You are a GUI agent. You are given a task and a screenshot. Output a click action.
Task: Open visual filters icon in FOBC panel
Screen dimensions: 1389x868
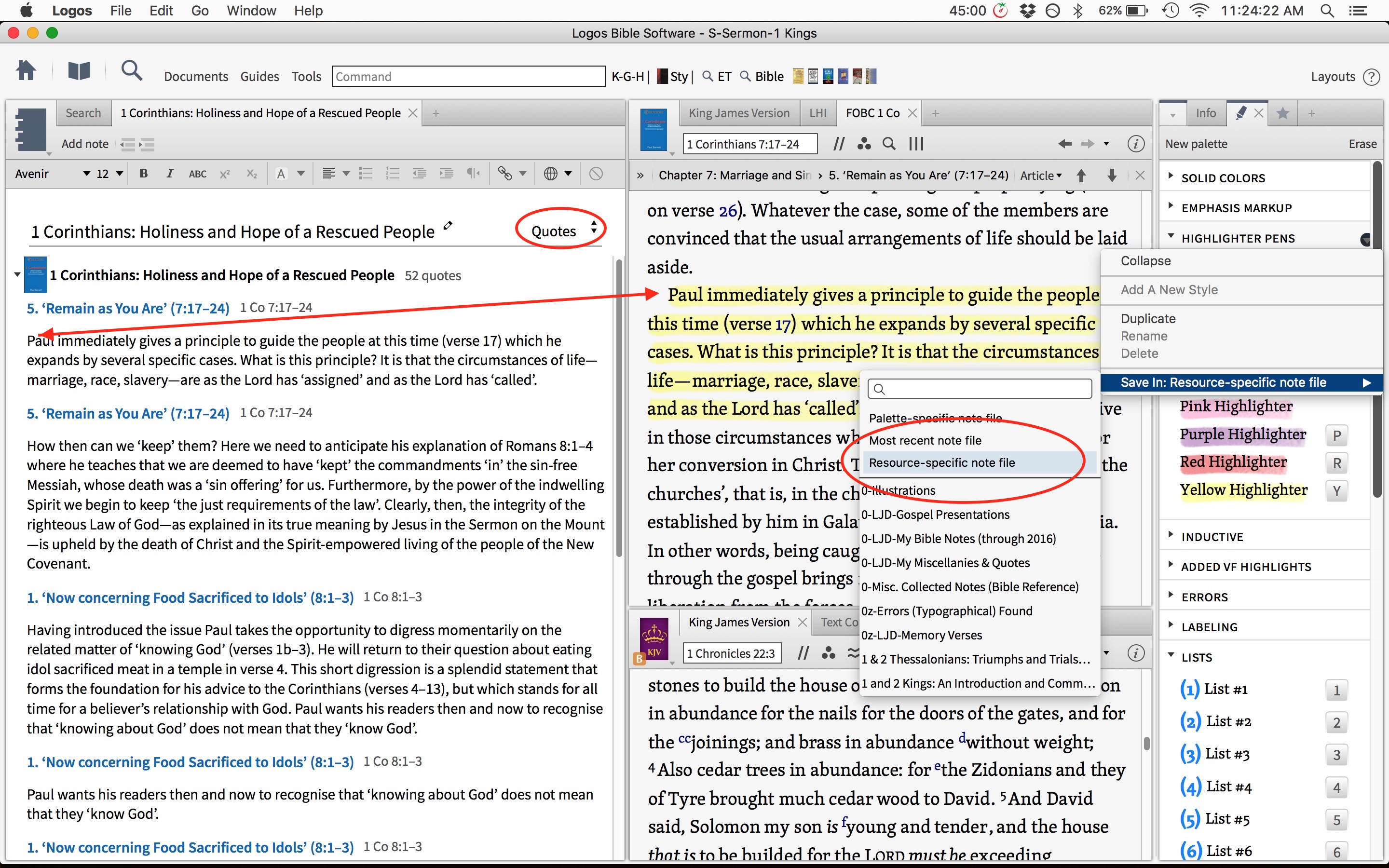[864, 144]
